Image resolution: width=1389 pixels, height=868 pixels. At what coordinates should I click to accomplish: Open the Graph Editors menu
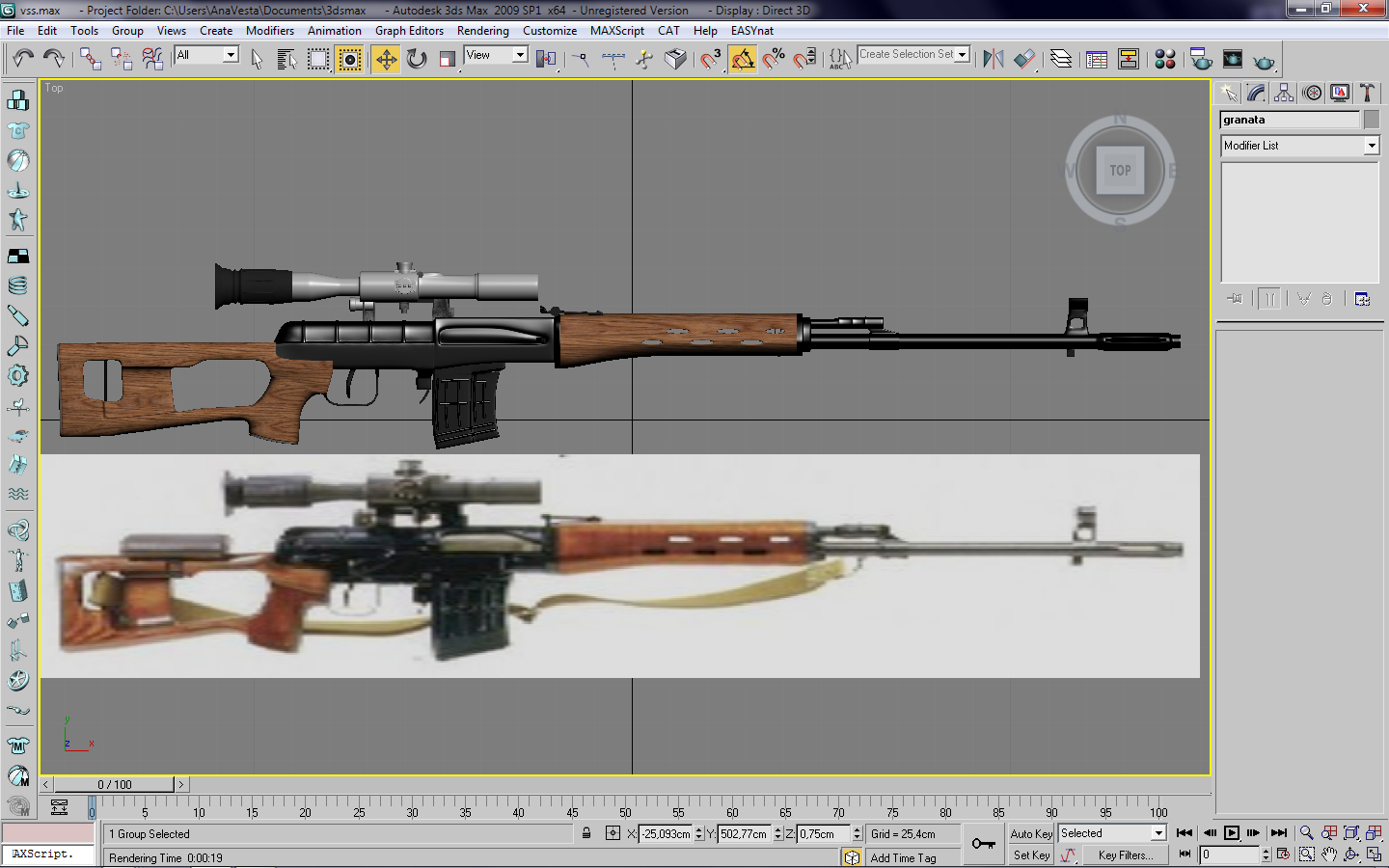pyautogui.click(x=409, y=31)
